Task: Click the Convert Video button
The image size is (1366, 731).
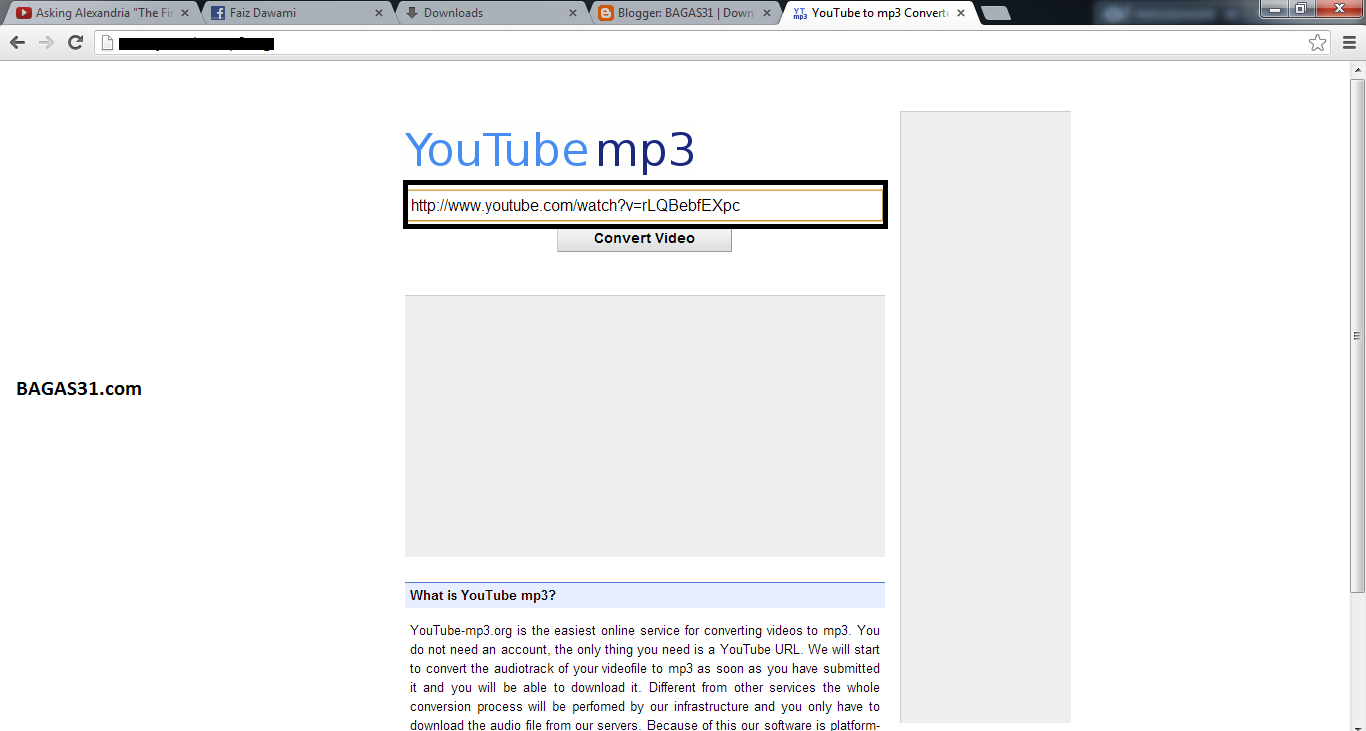Action: coord(644,238)
